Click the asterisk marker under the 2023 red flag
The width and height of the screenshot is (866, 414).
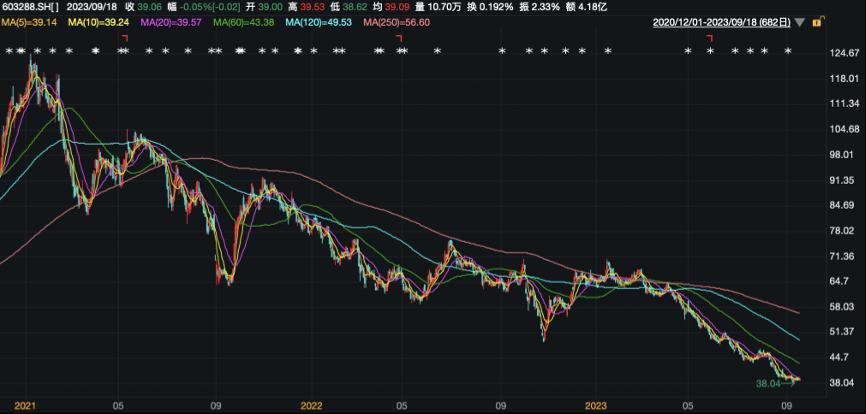point(711,51)
